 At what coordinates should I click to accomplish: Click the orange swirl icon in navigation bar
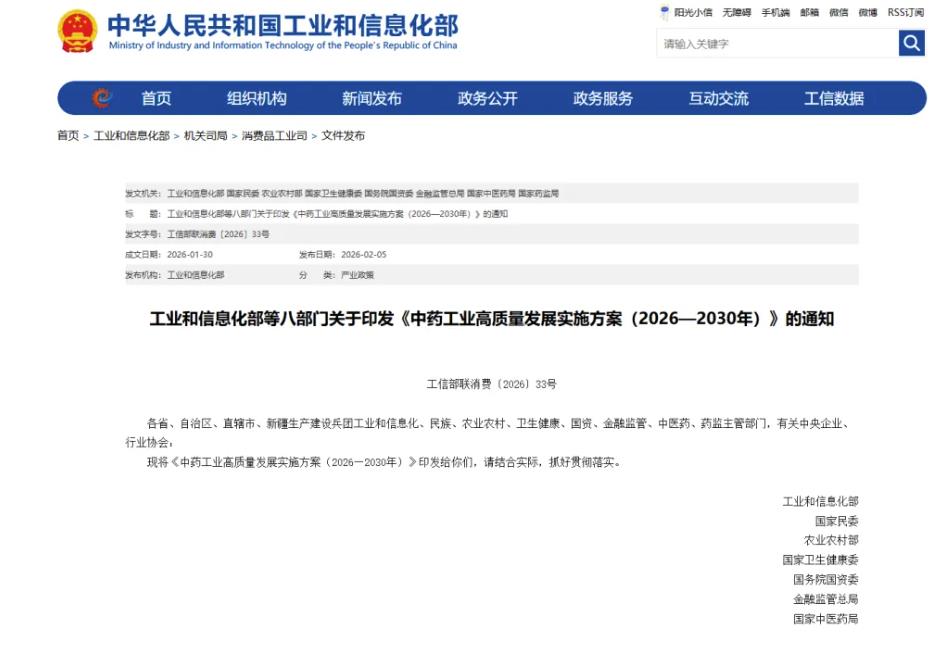pyautogui.click(x=102, y=98)
